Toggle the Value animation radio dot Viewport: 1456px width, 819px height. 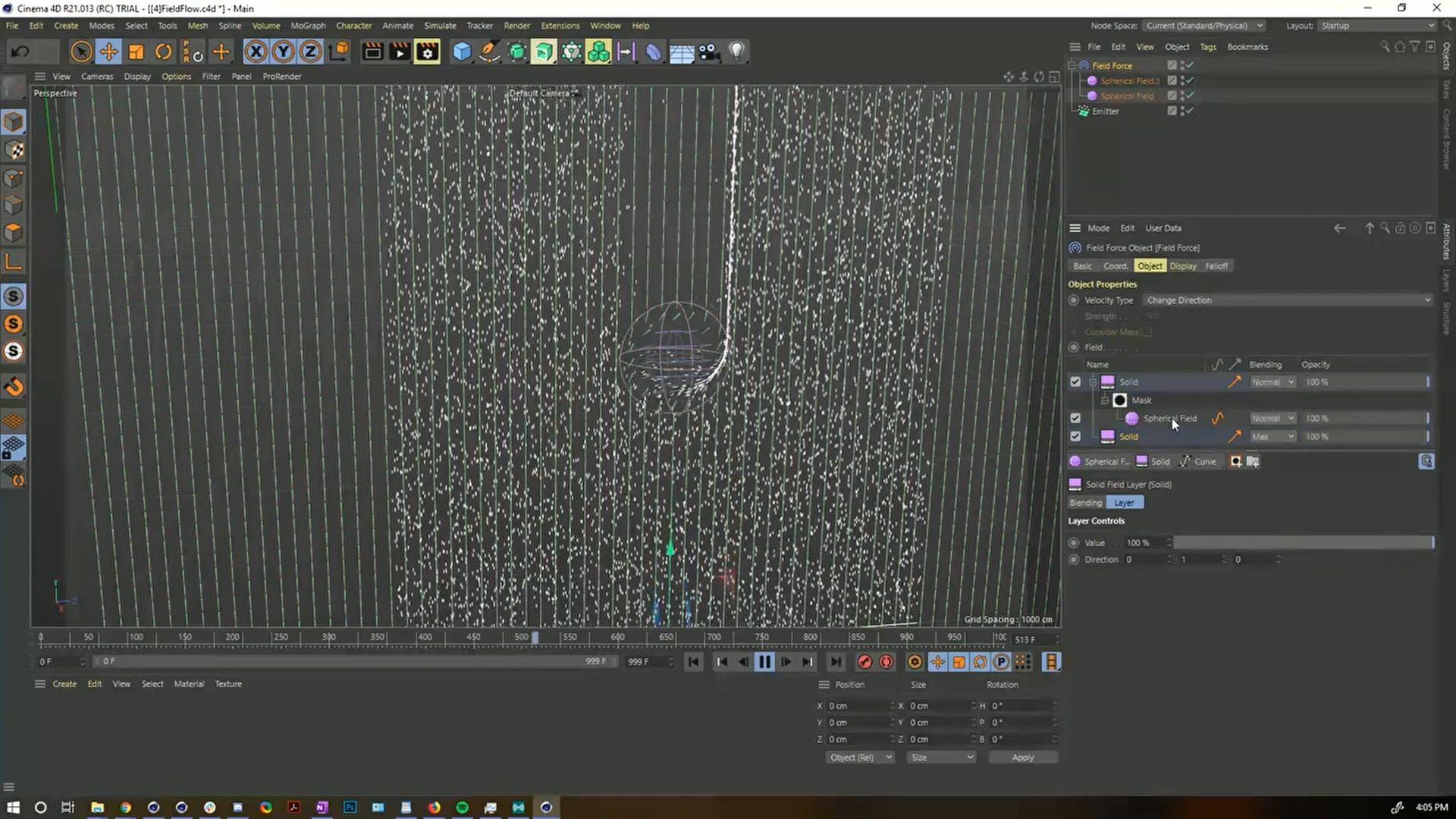1074,543
